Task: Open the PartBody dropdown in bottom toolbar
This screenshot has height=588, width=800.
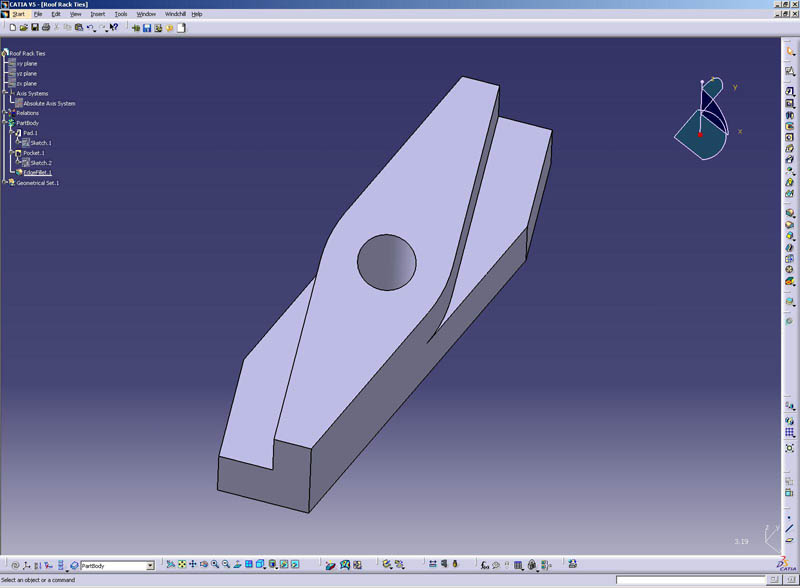Action: pos(150,566)
